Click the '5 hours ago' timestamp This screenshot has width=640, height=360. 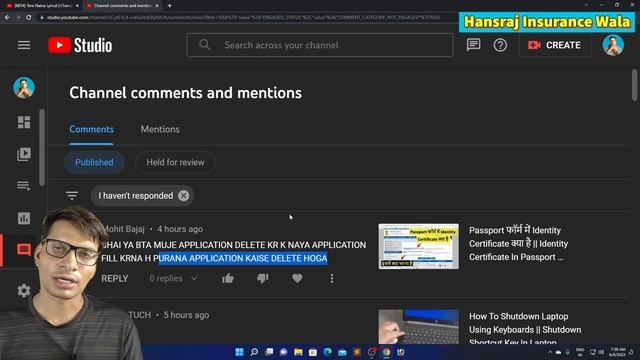[186, 315]
